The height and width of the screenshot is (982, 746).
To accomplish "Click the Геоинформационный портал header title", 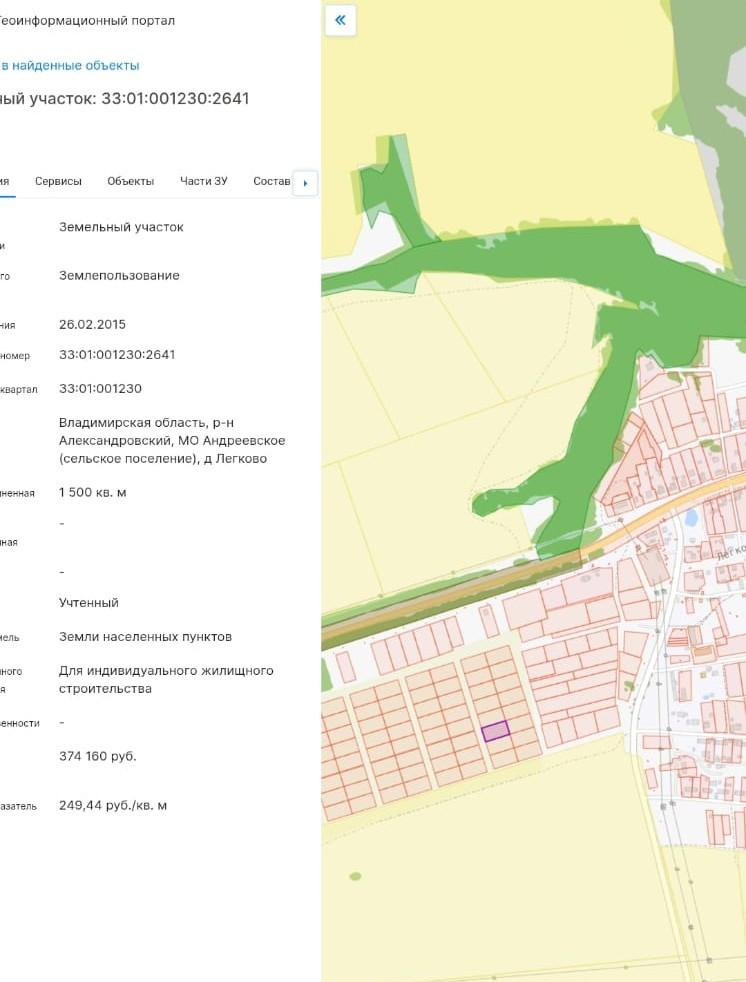I will [87, 20].
